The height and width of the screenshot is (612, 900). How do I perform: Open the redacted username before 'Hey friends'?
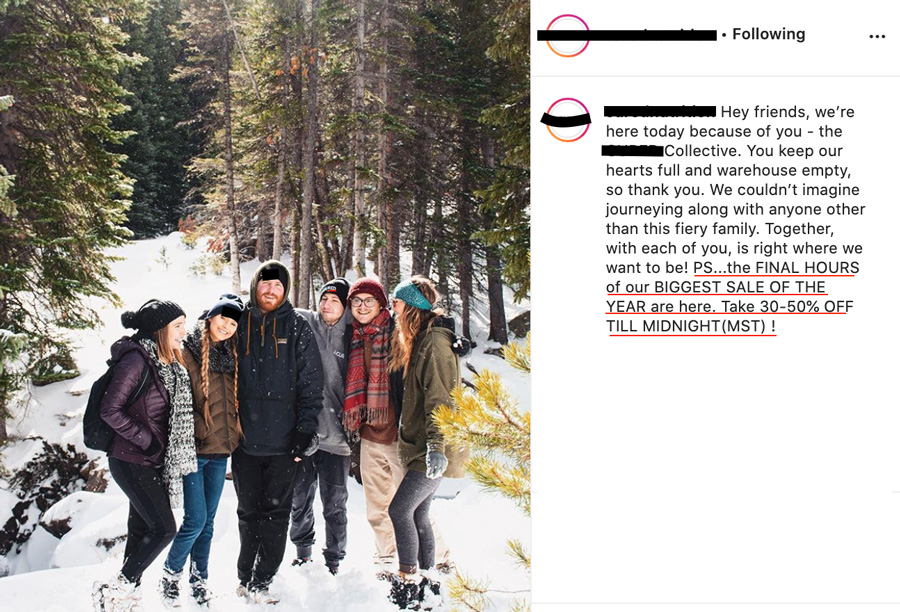(x=660, y=111)
